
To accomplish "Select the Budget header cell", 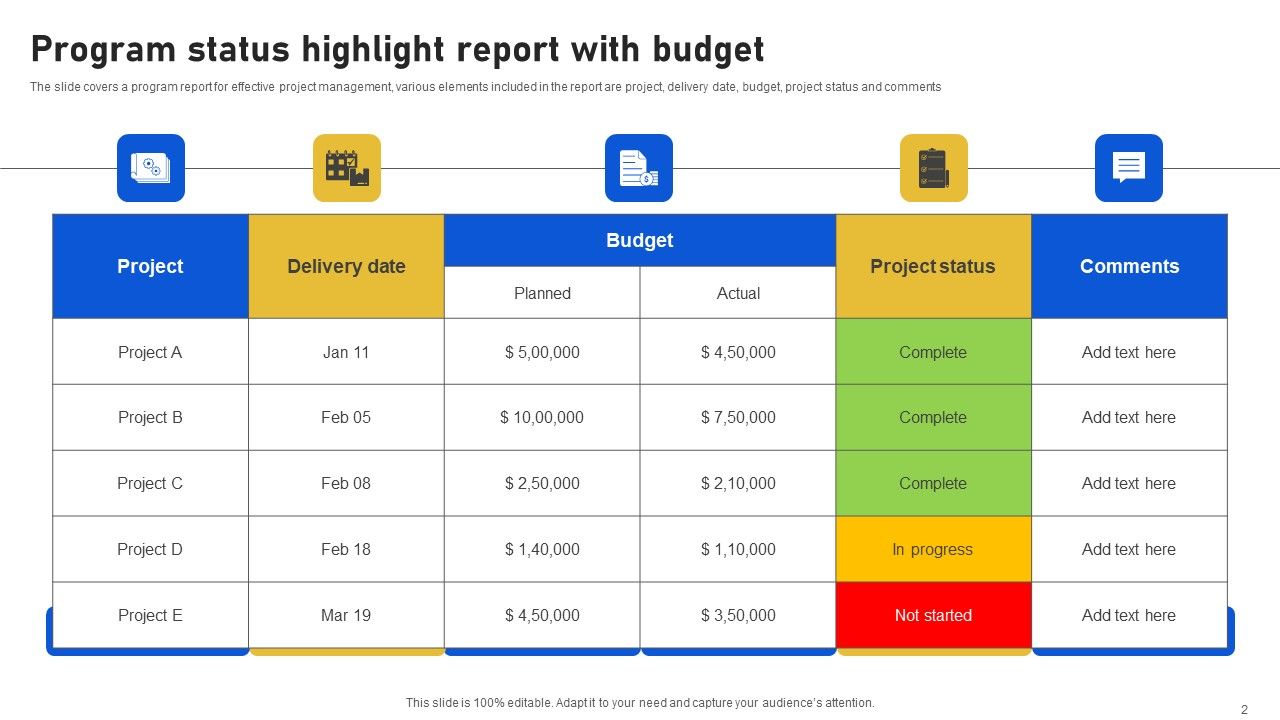I will point(640,240).
